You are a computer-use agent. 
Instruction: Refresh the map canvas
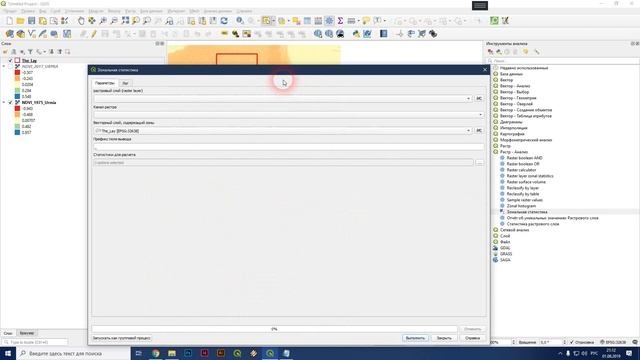coord(224,21)
